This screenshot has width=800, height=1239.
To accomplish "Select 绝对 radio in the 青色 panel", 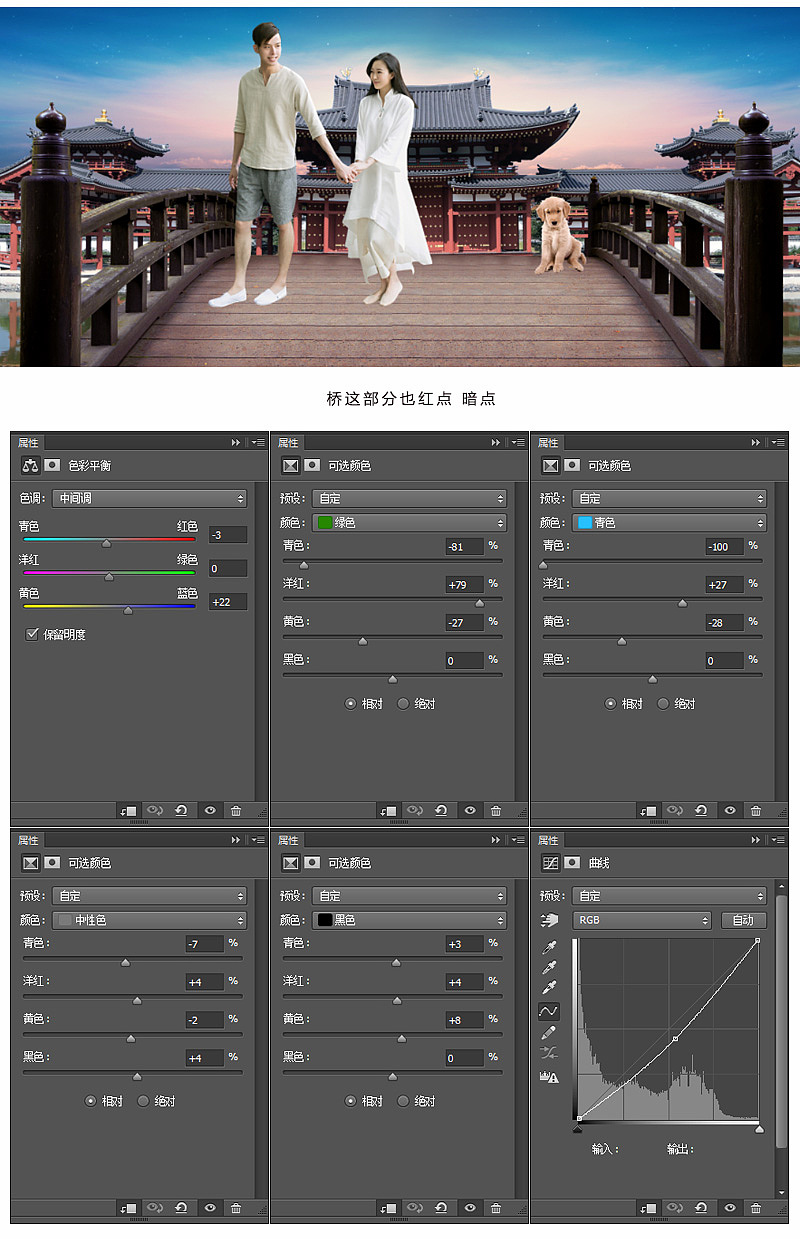I will coord(663,704).
